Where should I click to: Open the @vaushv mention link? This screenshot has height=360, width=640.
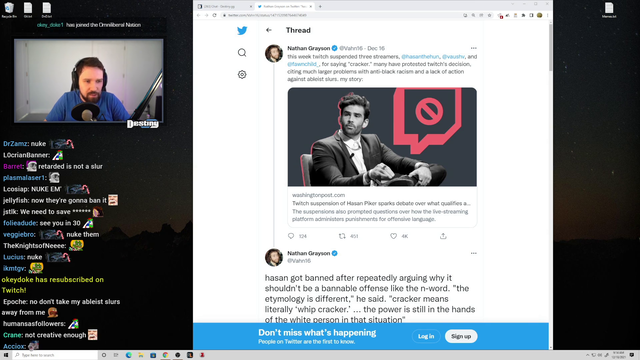click(453, 57)
